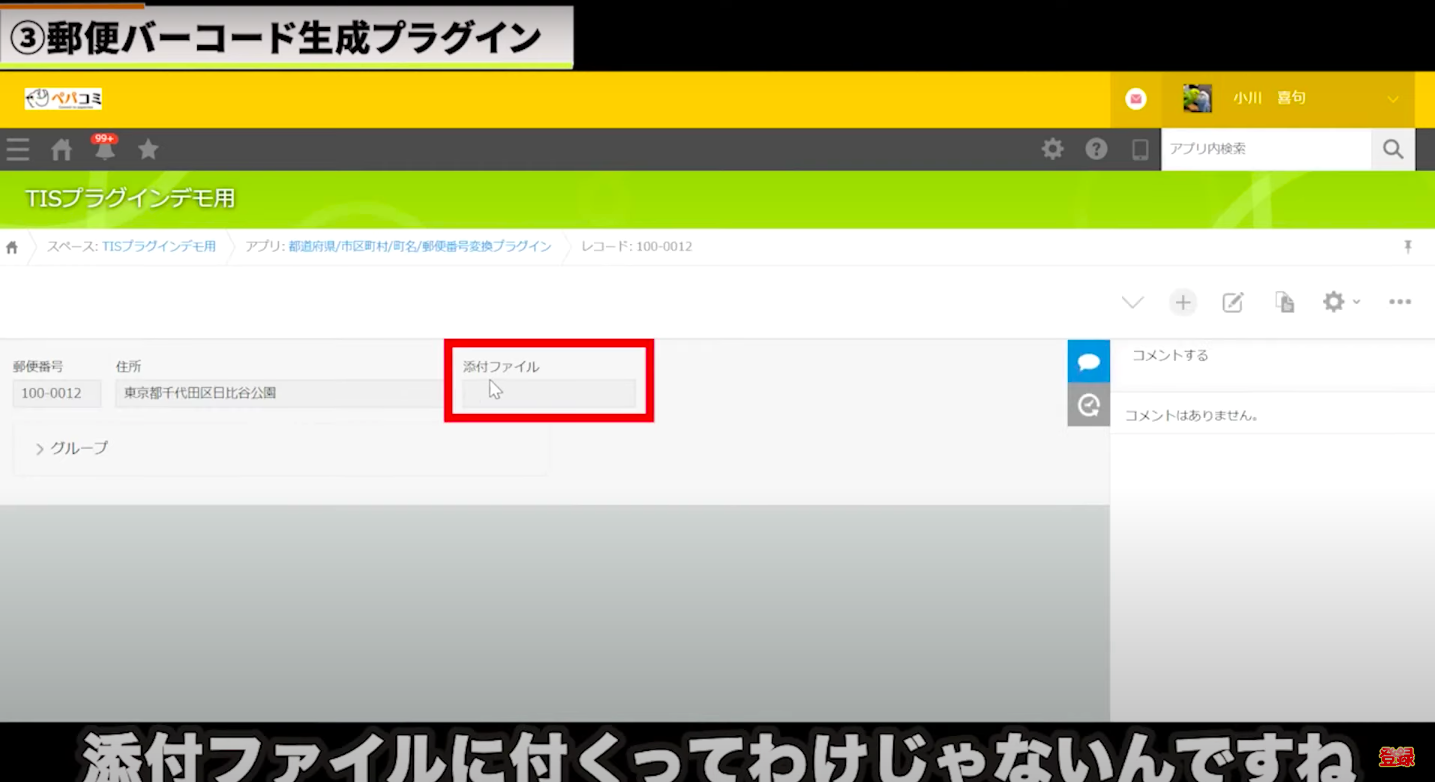Go to next record down arrow
The height and width of the screenshot is (782, 1435).
coord(1132,302)
